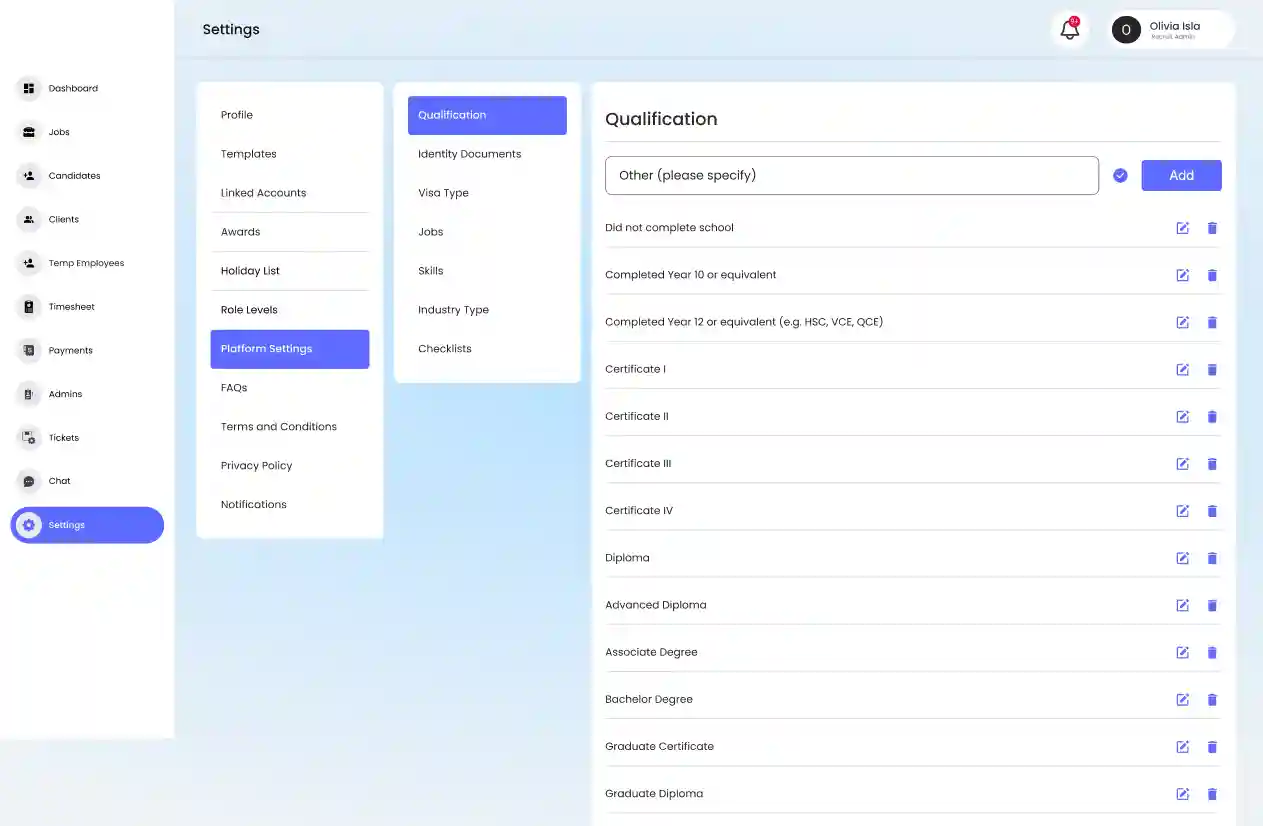The width and height of the screenshot is (1263, 826).
Task: Open Dashboard from the sidebar
Action: [x=73, y=89]
